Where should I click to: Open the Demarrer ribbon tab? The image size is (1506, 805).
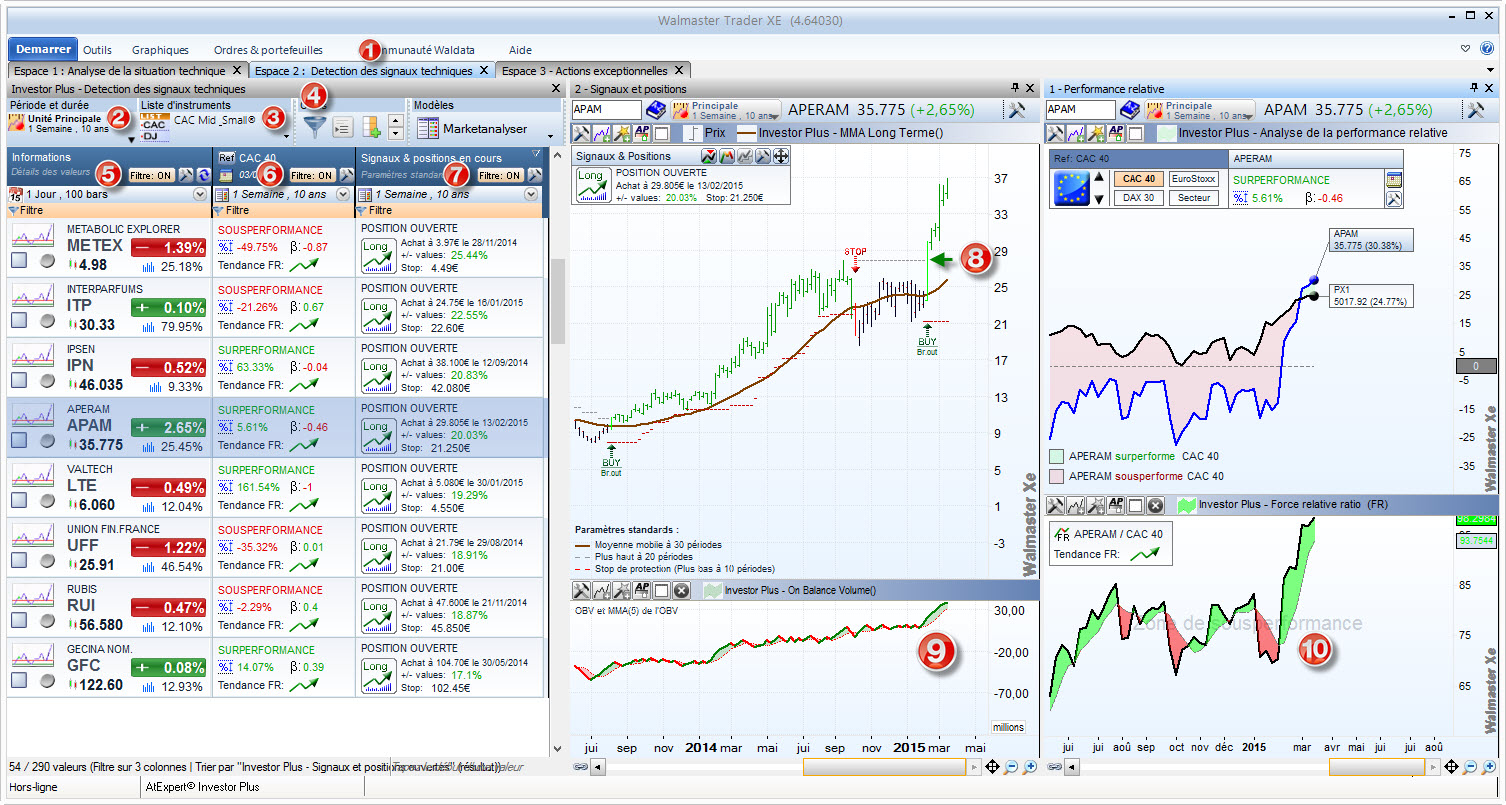pos(44,49)
